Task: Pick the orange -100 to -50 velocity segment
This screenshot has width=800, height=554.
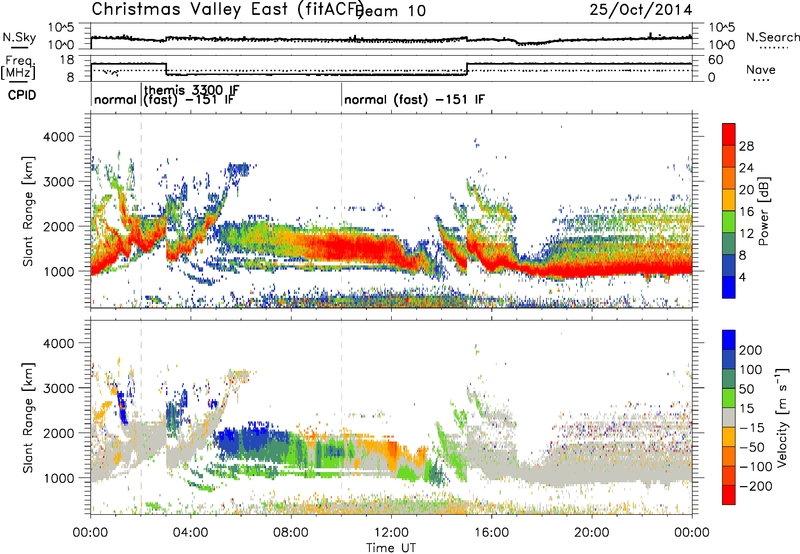Action: click(729, 456)
